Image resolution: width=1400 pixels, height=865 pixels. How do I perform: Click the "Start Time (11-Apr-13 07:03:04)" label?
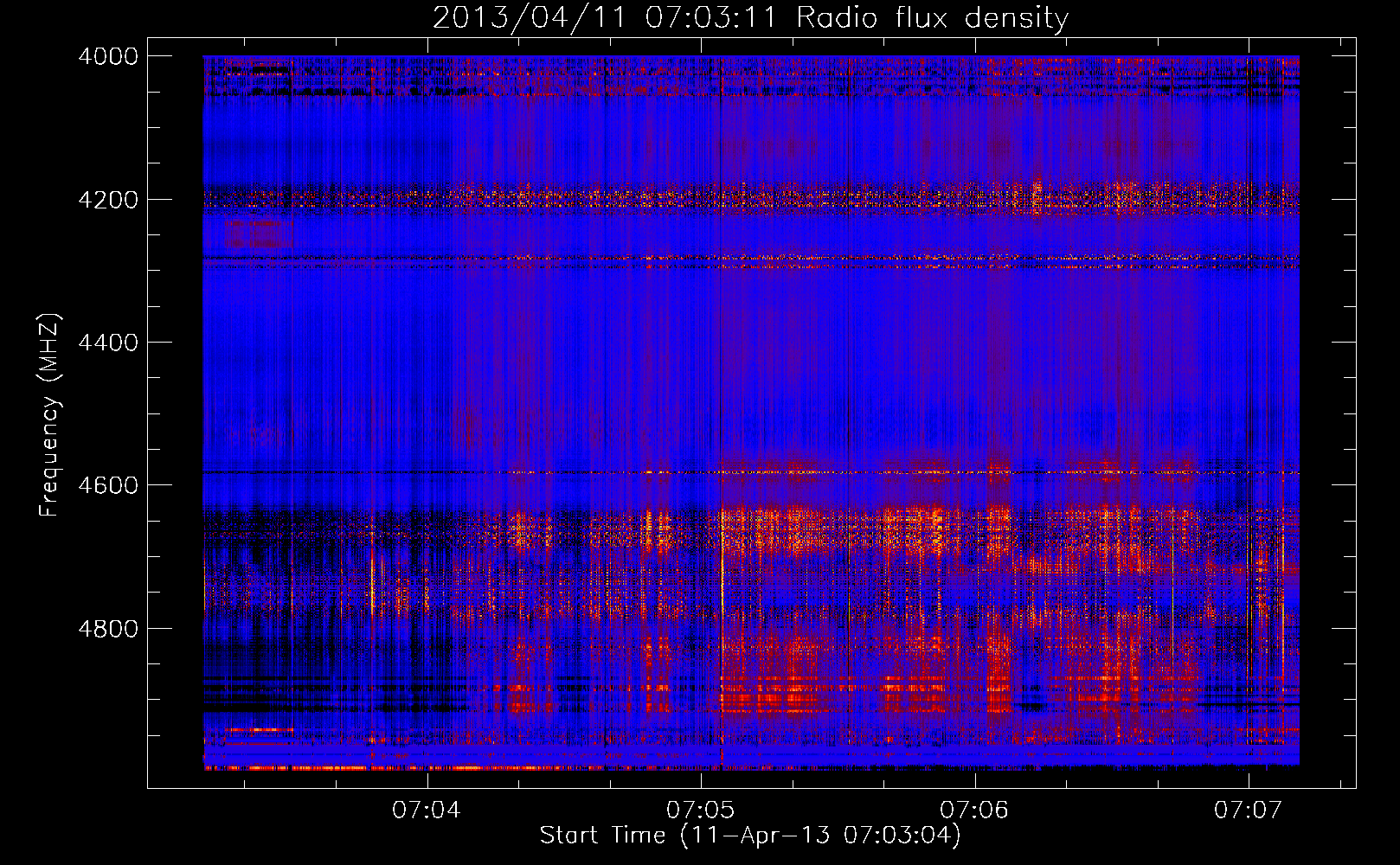750,836
